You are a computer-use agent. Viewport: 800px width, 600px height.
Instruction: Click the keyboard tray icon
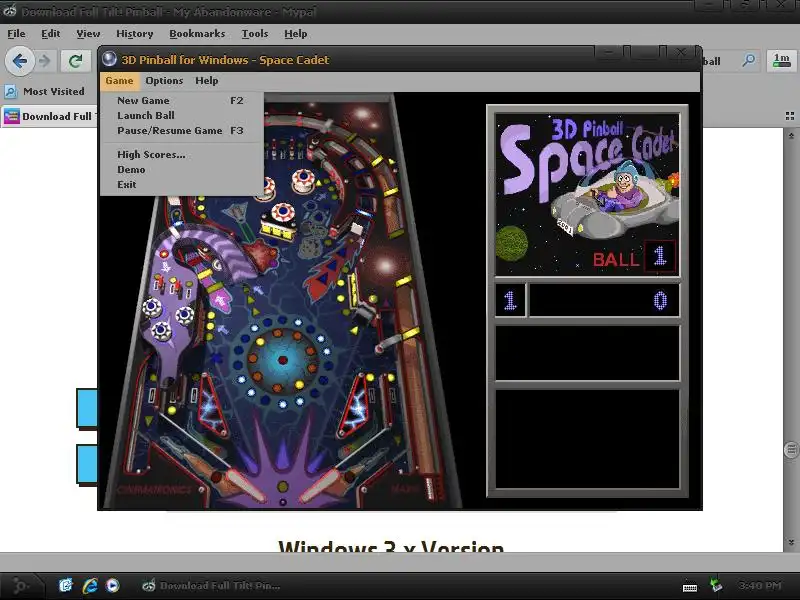pos(690,587)
